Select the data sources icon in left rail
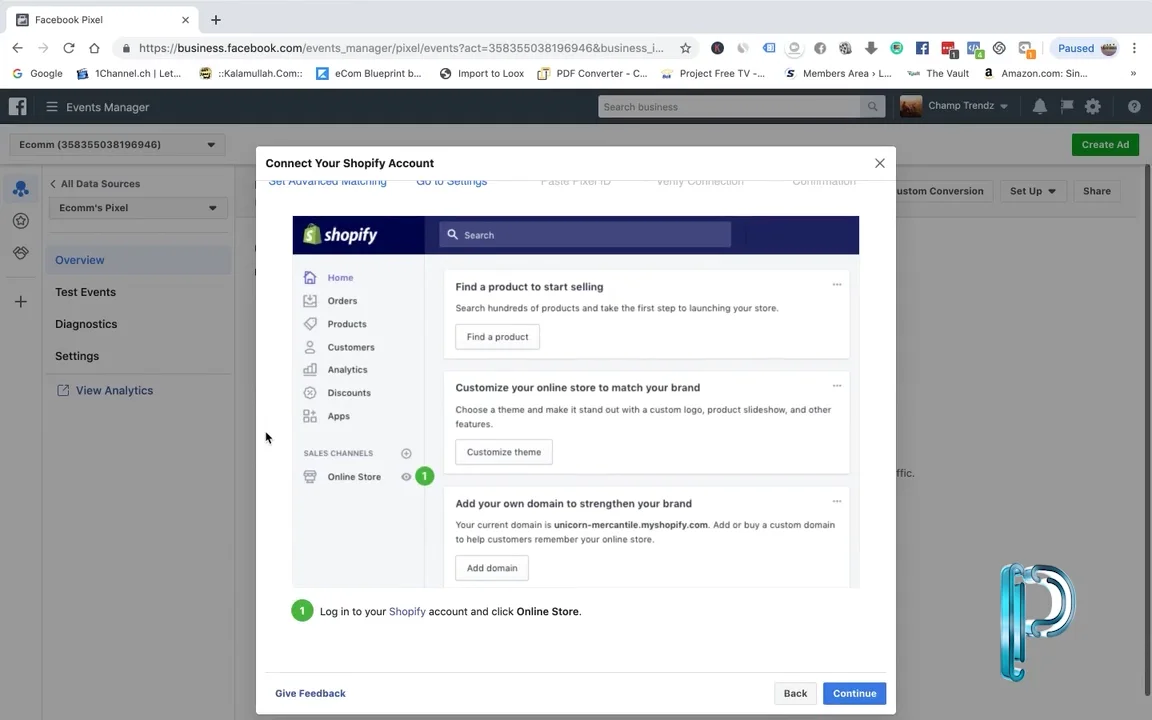This screenshot has height=720, width=1152. (21, 189)
